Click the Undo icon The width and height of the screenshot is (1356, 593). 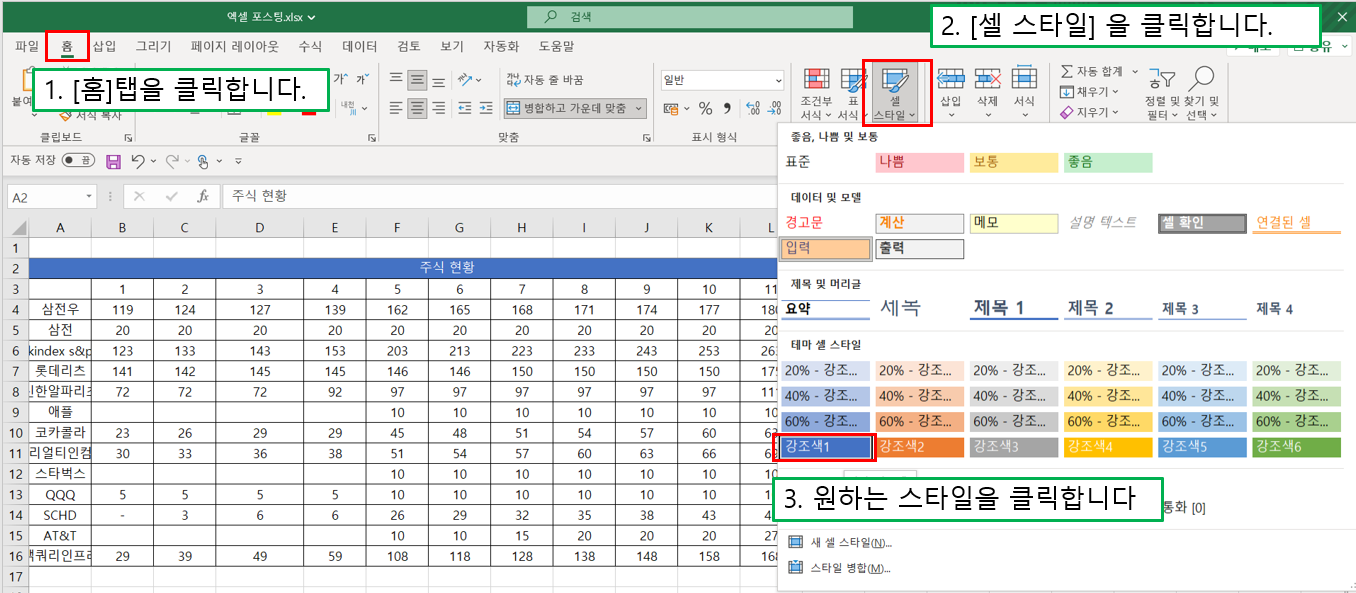138,161
